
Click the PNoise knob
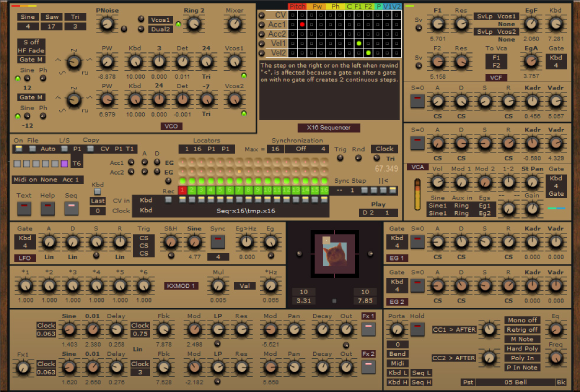107,24
